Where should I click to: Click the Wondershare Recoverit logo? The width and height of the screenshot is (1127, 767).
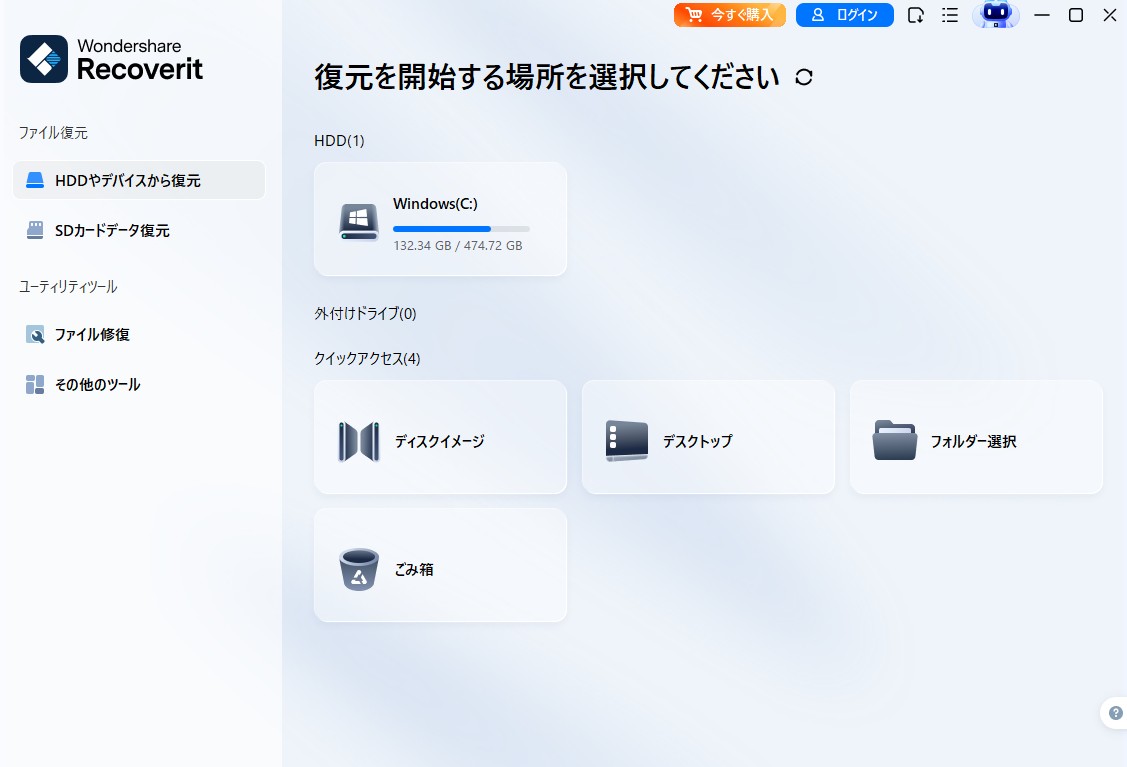coord(110,58)
